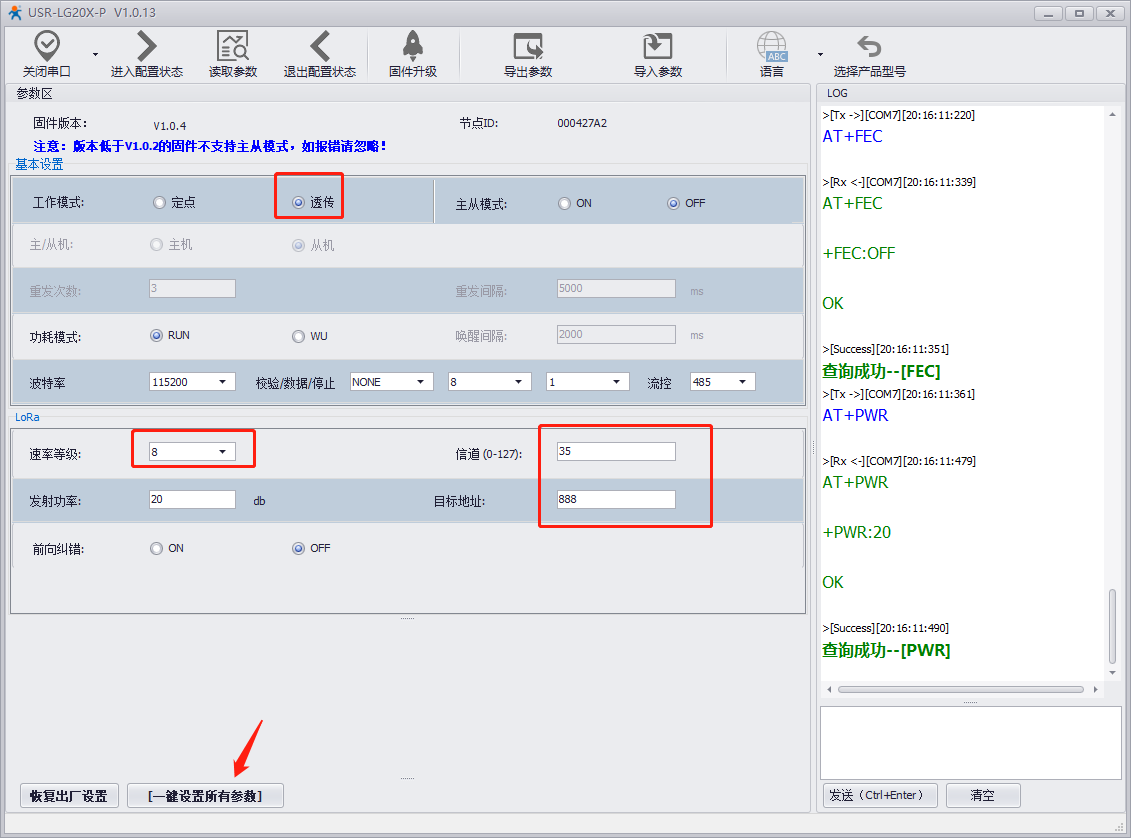Open the 固件升级 firmware upgrade rocket icon
Screen dimensions: 1131x838
[x=412, y=46]
